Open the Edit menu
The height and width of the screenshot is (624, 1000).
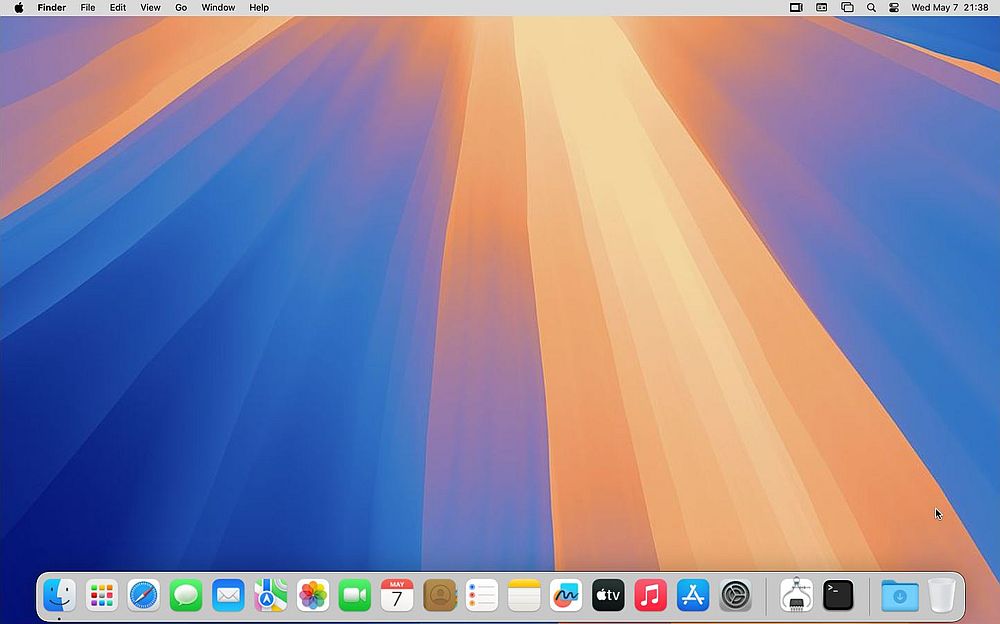click(x=118, y=8)
